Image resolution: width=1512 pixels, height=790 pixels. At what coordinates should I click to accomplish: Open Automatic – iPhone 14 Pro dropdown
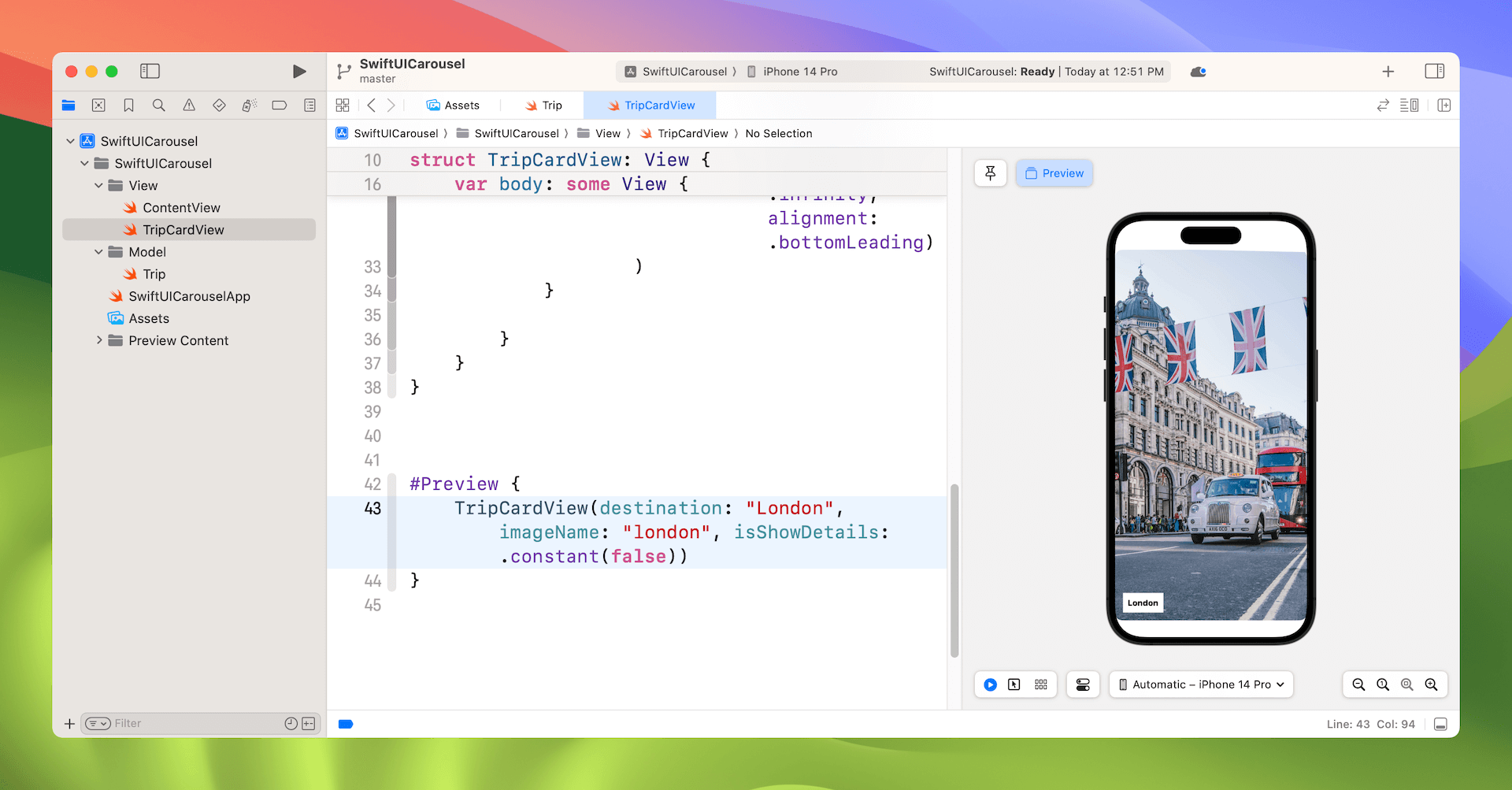pos(1202,685)
